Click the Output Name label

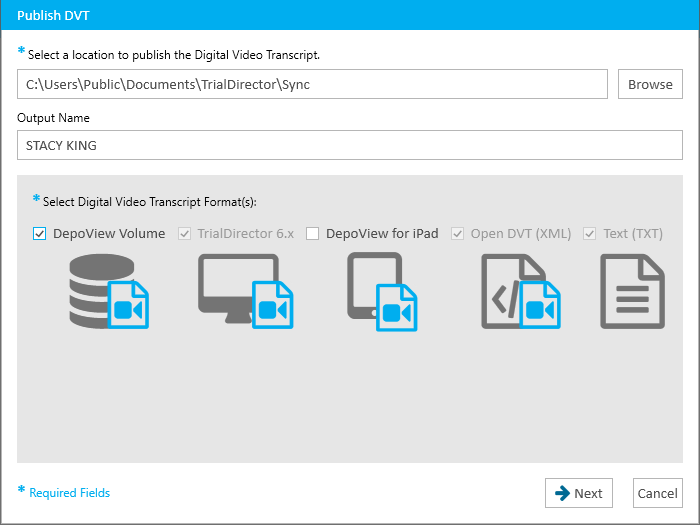coord(53,118)
